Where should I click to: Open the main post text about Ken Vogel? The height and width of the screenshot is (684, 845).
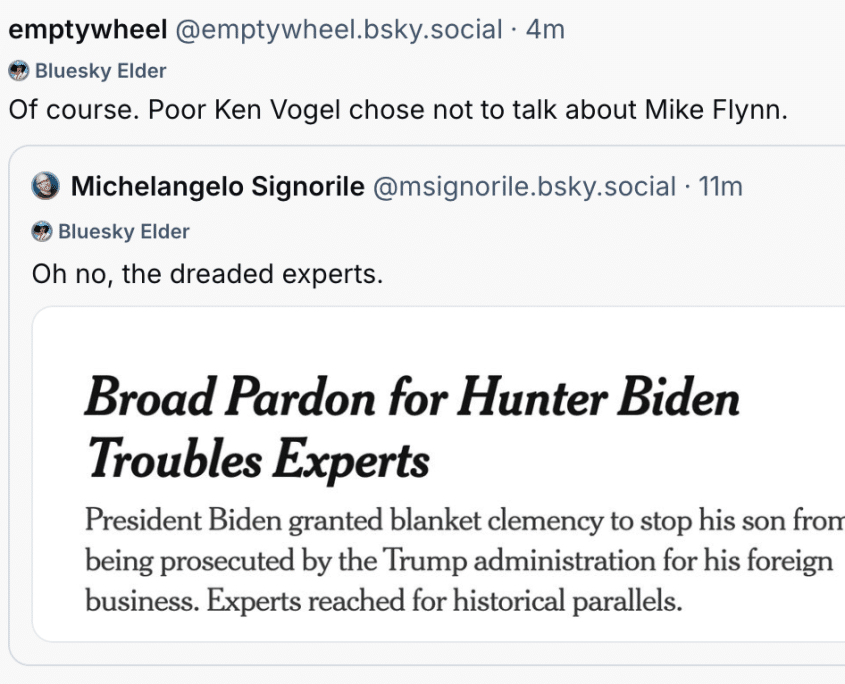[x=398, y=110]
